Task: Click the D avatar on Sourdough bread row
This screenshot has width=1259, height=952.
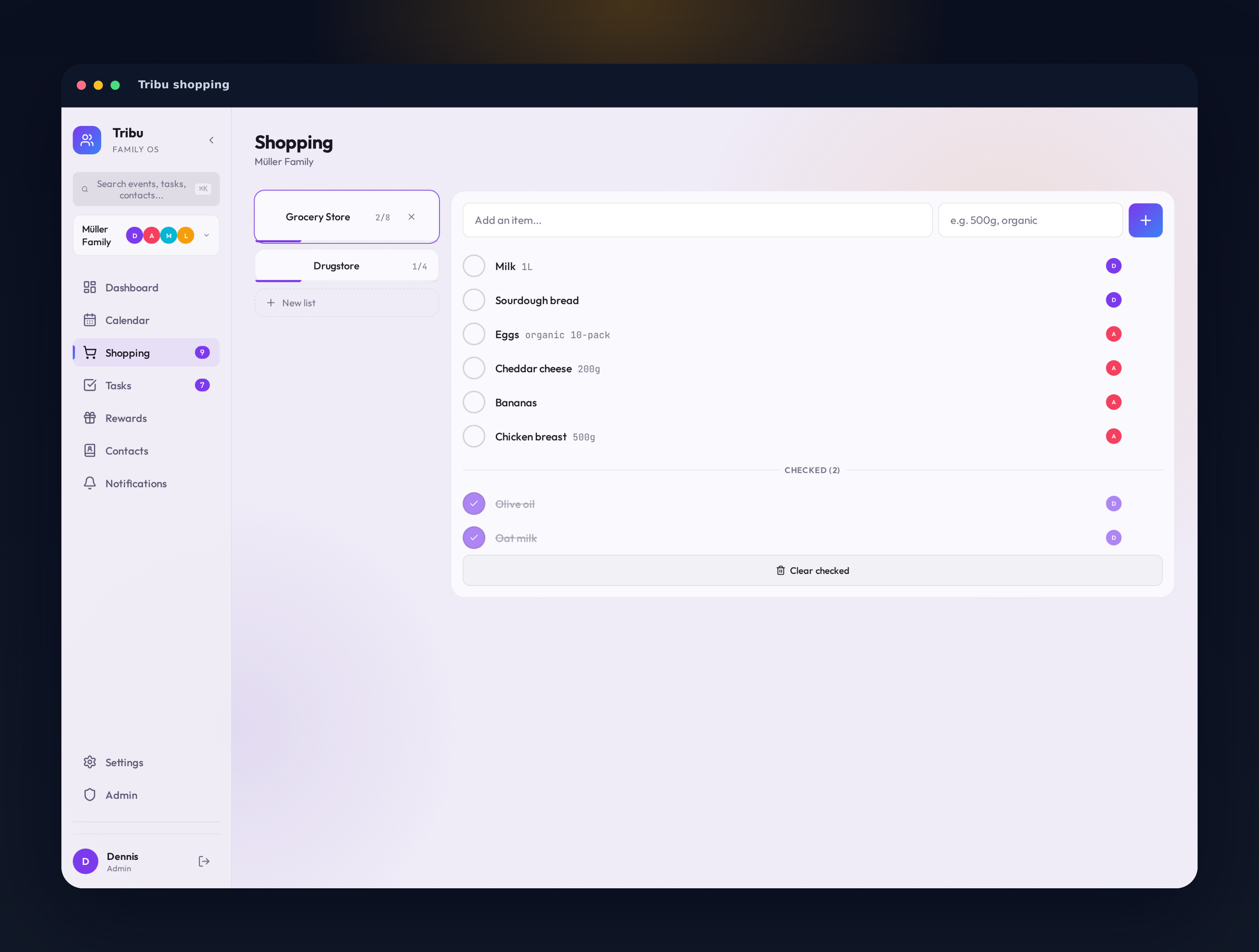Action: [x=1113, y=300]
